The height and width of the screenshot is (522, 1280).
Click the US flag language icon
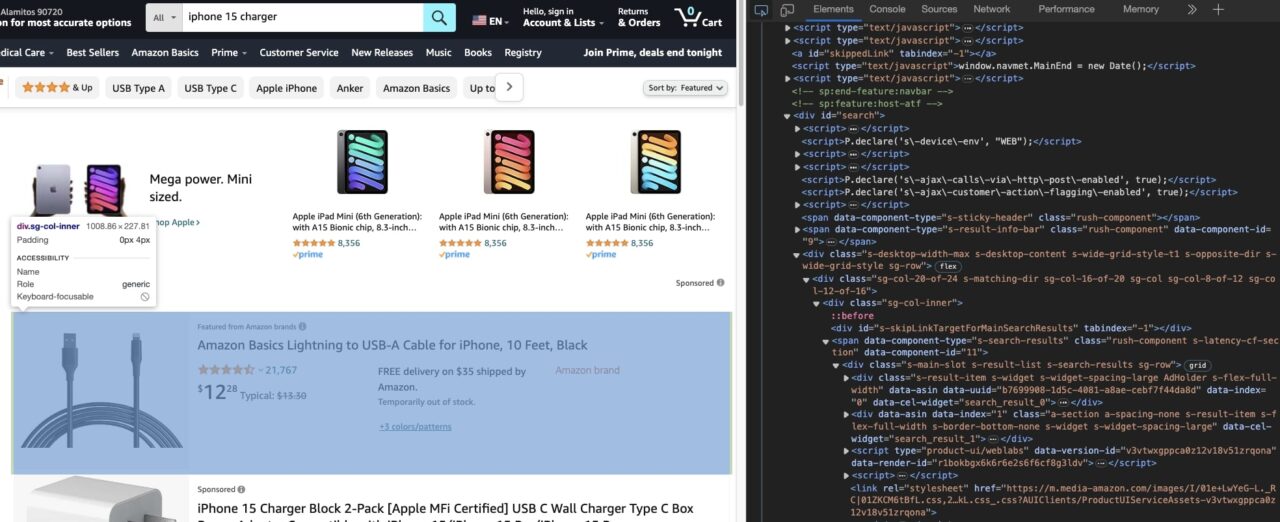(480, 20)
